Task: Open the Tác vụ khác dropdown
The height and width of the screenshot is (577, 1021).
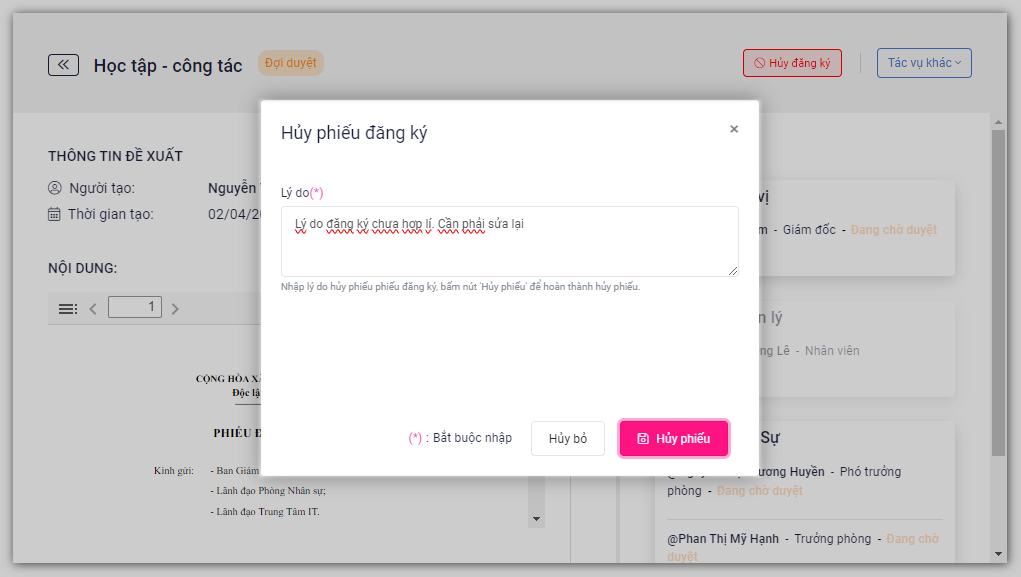Action: point(924,63)
